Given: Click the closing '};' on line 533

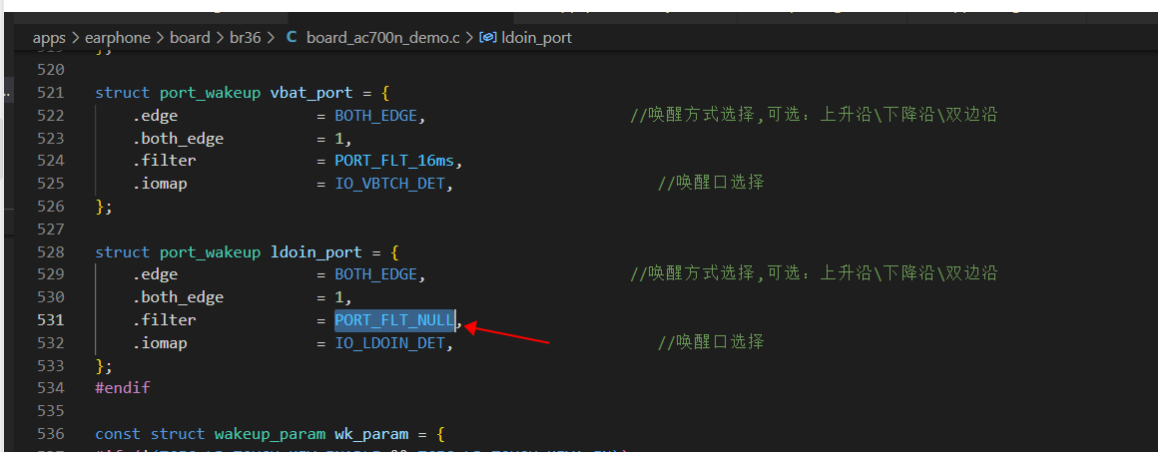Looking at the screenshot, I should coord(104,366).
